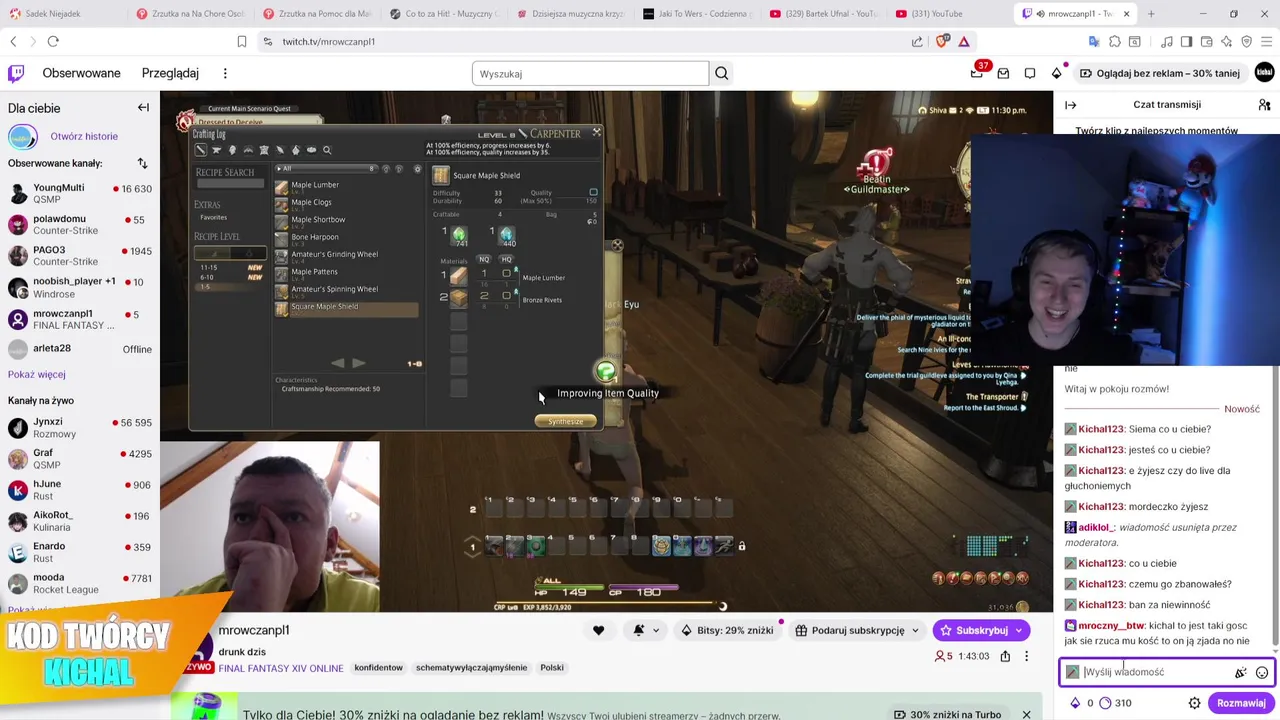Viewport: 1280px width, 720px height.
Task: Open chat settings gear
Action: click(1194, 703)
